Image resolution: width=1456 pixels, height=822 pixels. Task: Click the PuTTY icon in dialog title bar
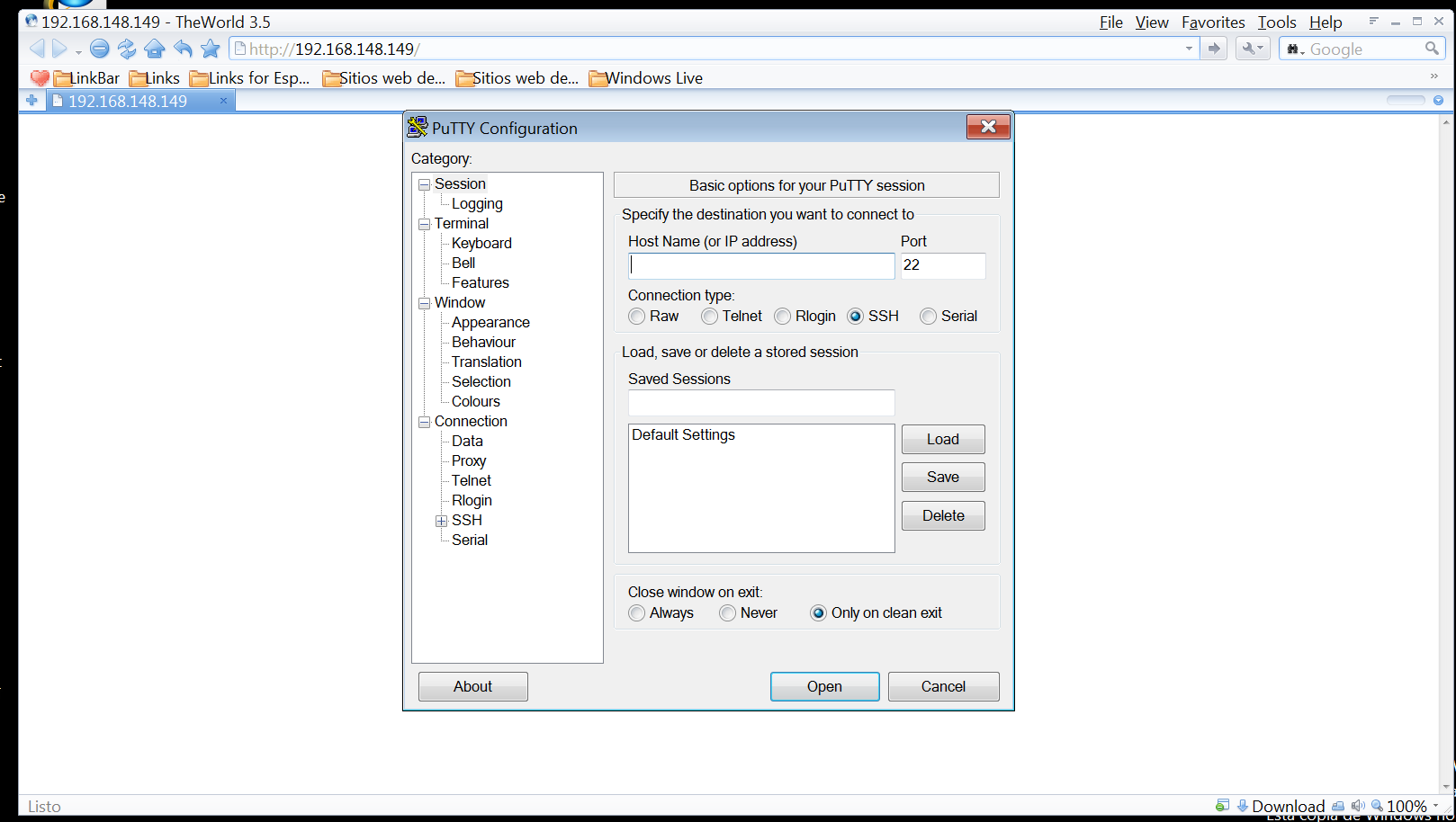click(x=418, y=127)
